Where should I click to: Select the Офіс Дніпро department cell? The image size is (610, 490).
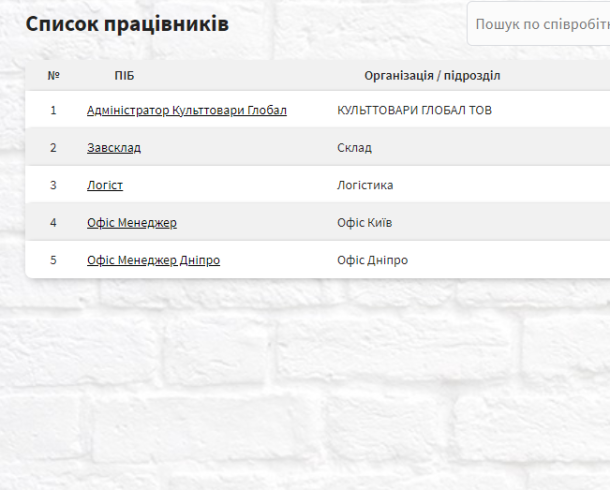click(x=372, y=260)
